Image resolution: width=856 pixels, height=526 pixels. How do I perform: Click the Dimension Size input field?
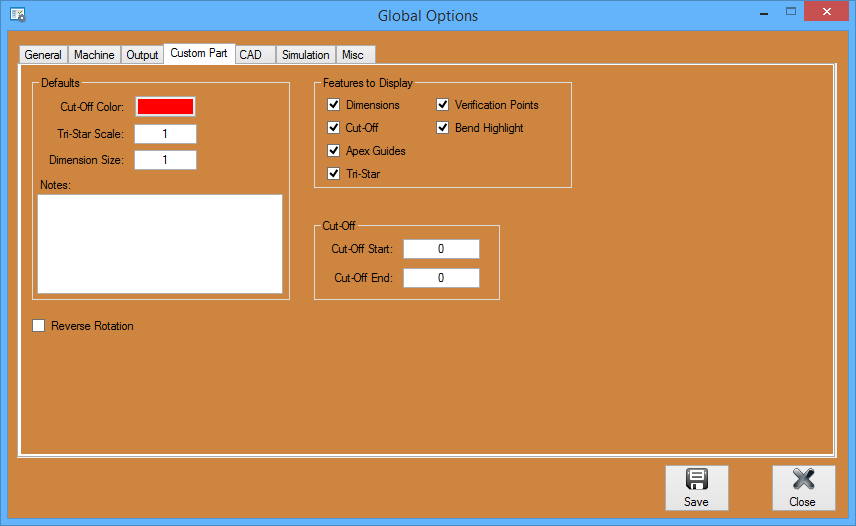pos(165,160)
